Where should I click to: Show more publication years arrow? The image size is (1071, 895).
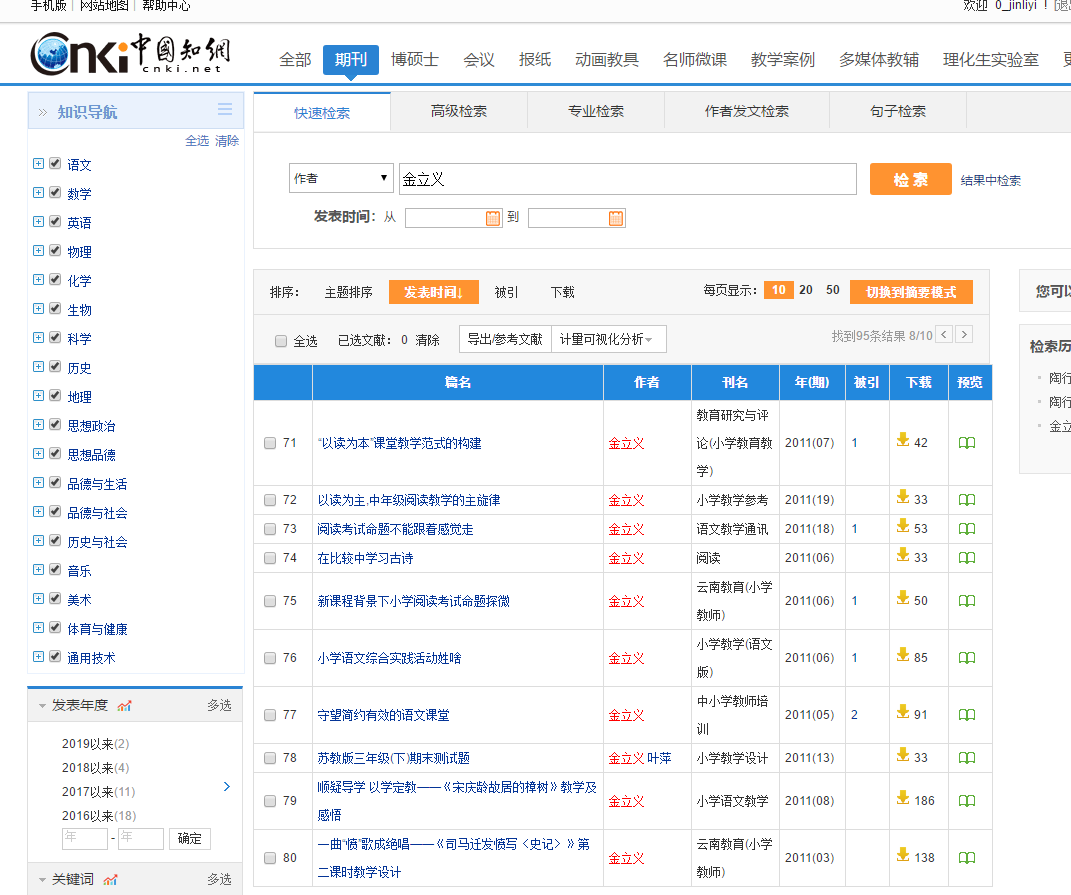pyautogui.click(x=227, y=786)
